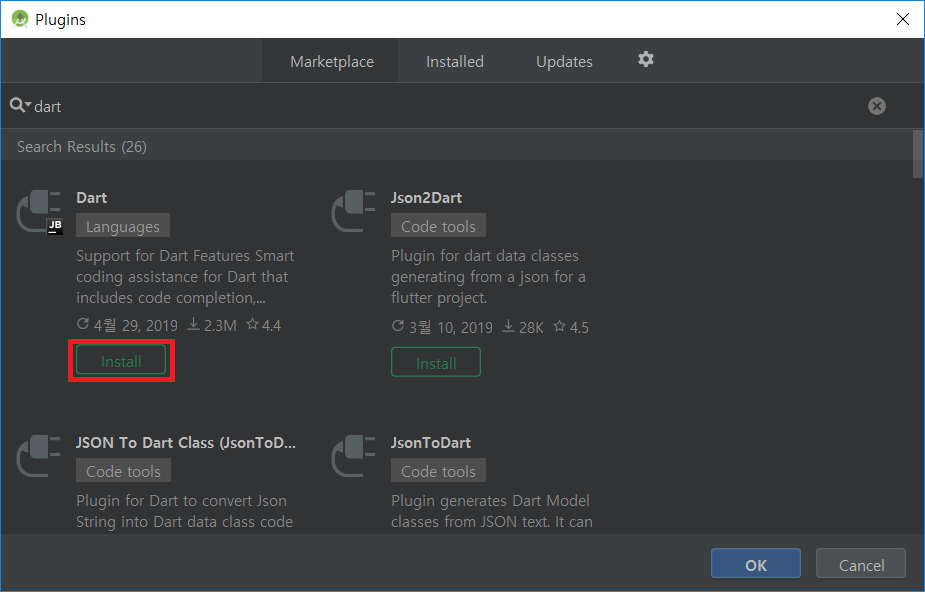Click Json2Dart plugin description text
The height and width of the screenshot is (592, 925).
pyautogui.click(x=488, y=277)
